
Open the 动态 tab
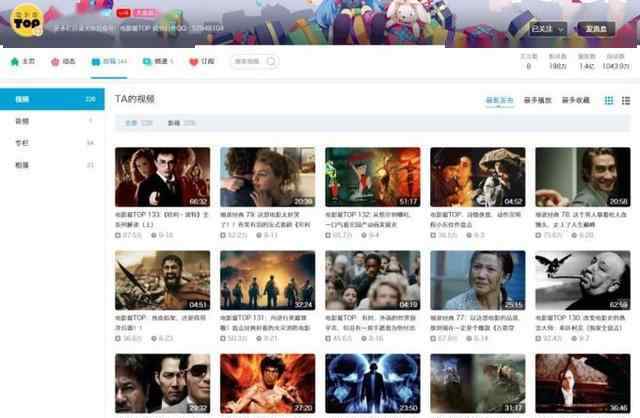point(64,62)
